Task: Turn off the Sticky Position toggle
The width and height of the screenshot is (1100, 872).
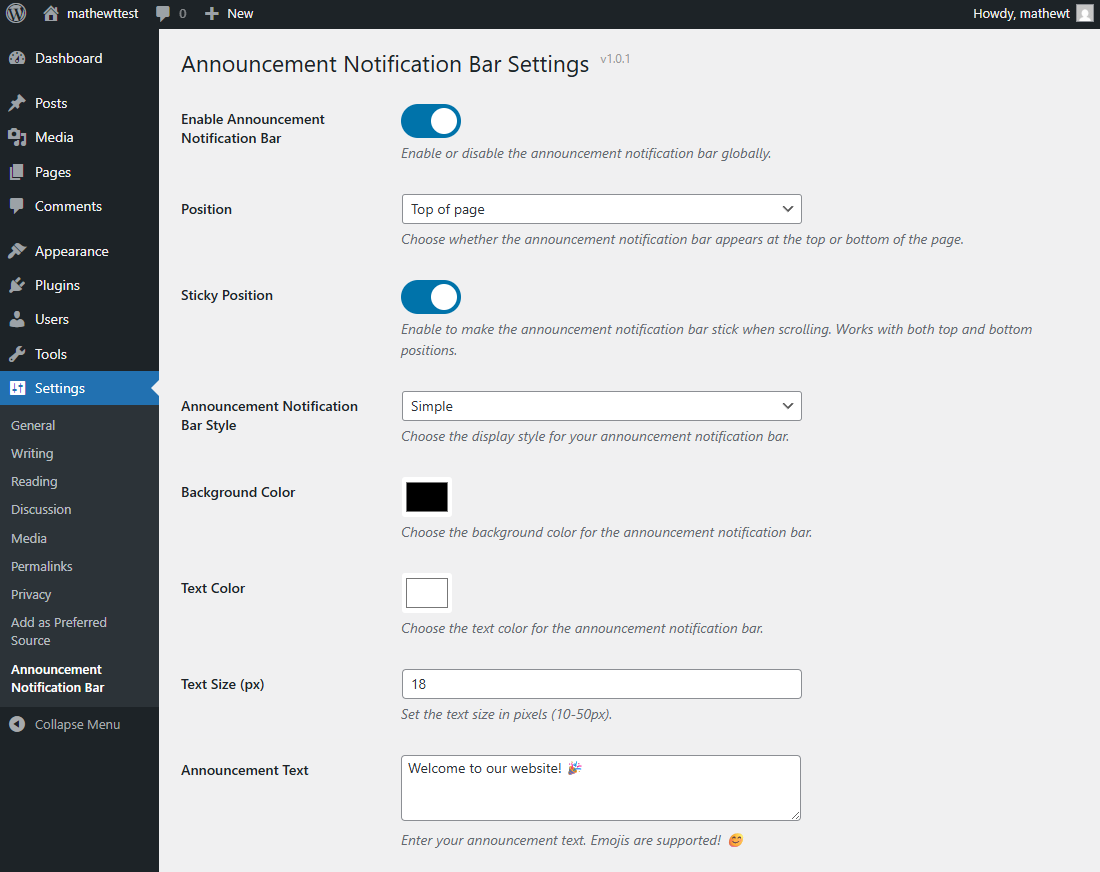Action: [430, 297]
